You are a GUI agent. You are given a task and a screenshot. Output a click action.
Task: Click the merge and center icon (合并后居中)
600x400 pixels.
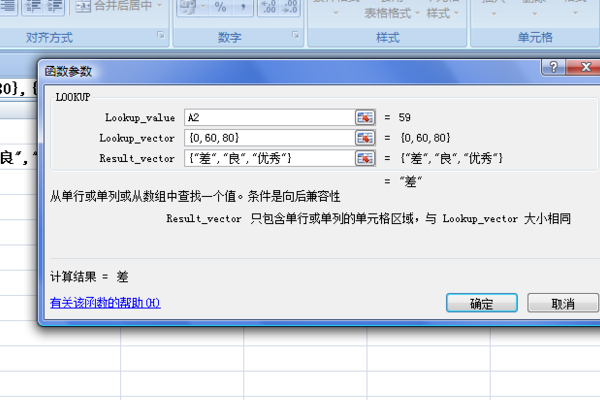point(83,6)
